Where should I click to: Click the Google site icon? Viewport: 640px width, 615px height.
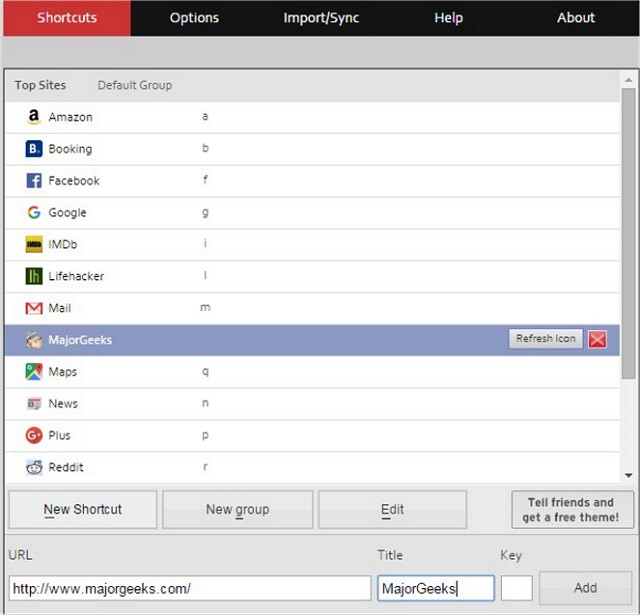tap(34, 213)
